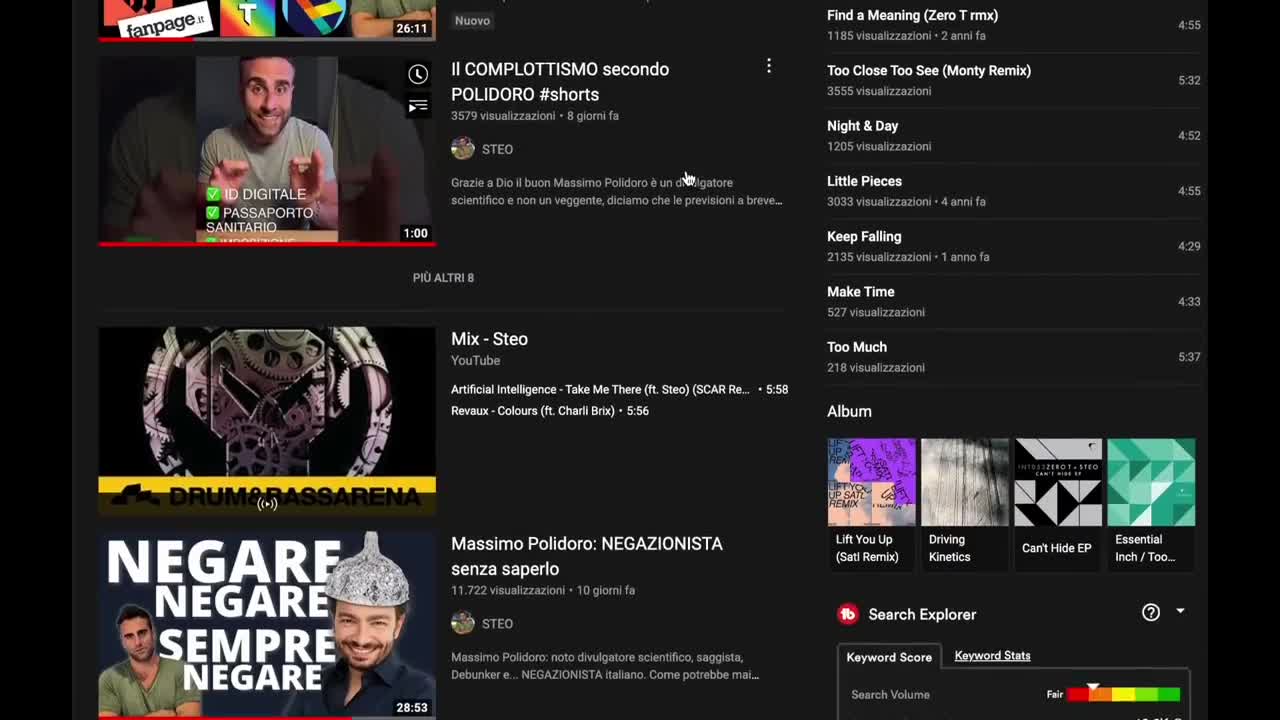The width and height of the screenshot is (1280, 720).
Task: Click the Add to queue icon on the shorts thumbnail
Action: point(418,106)
